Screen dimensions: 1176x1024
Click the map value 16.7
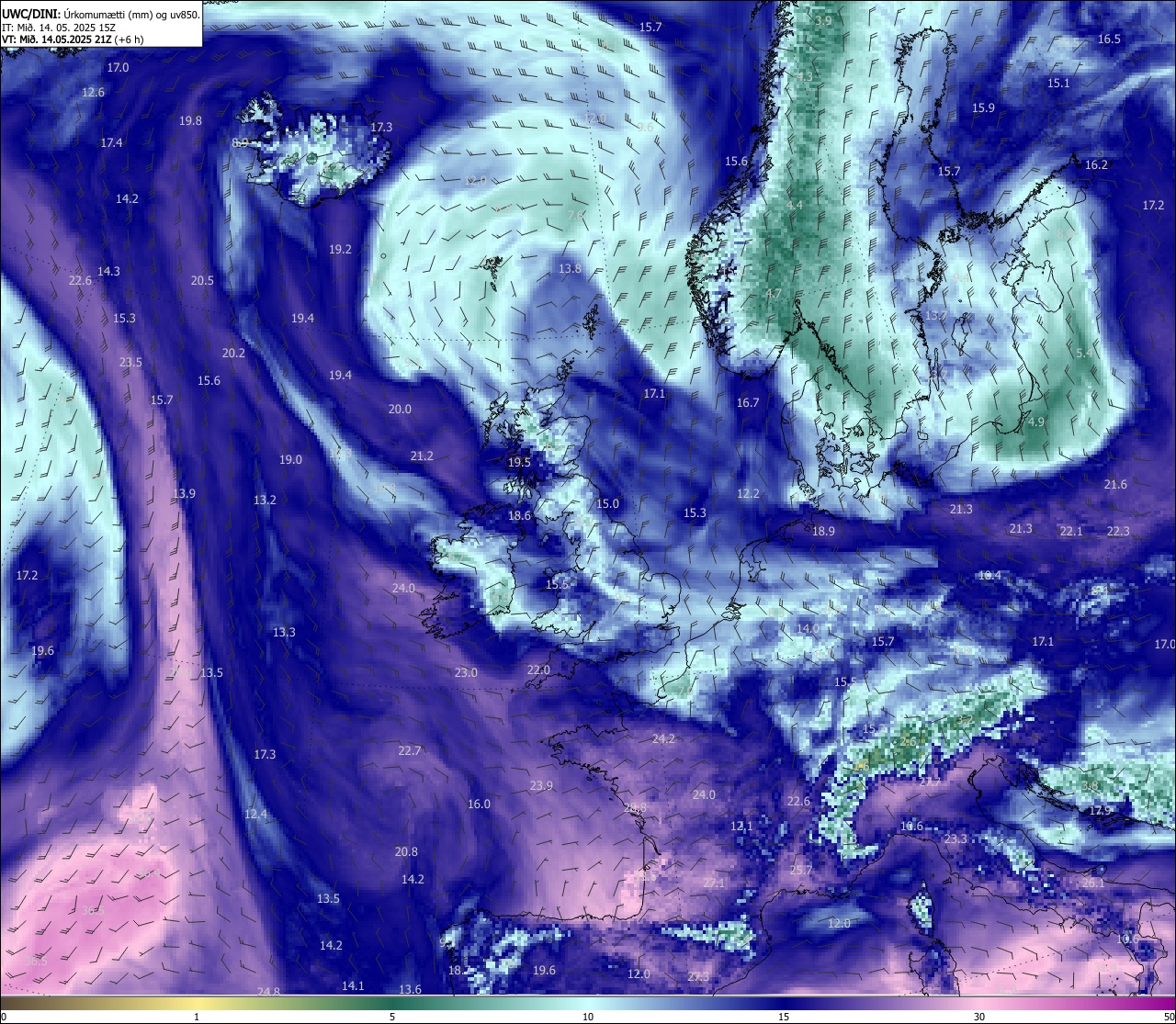(x=748, y=402)
